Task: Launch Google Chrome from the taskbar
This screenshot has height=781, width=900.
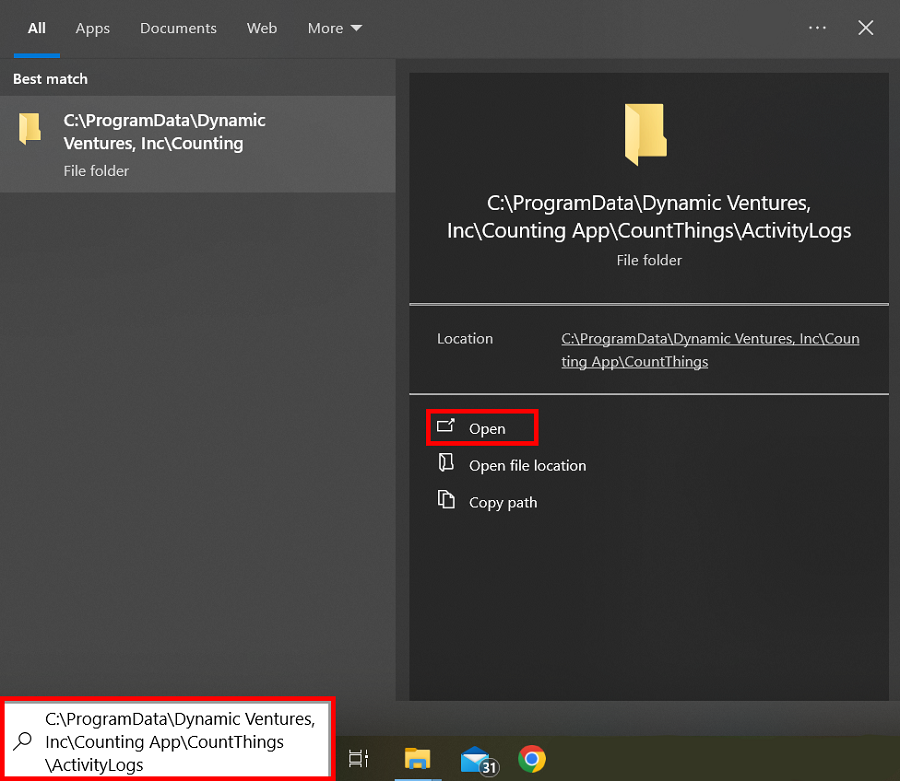Action: (532, 759)
